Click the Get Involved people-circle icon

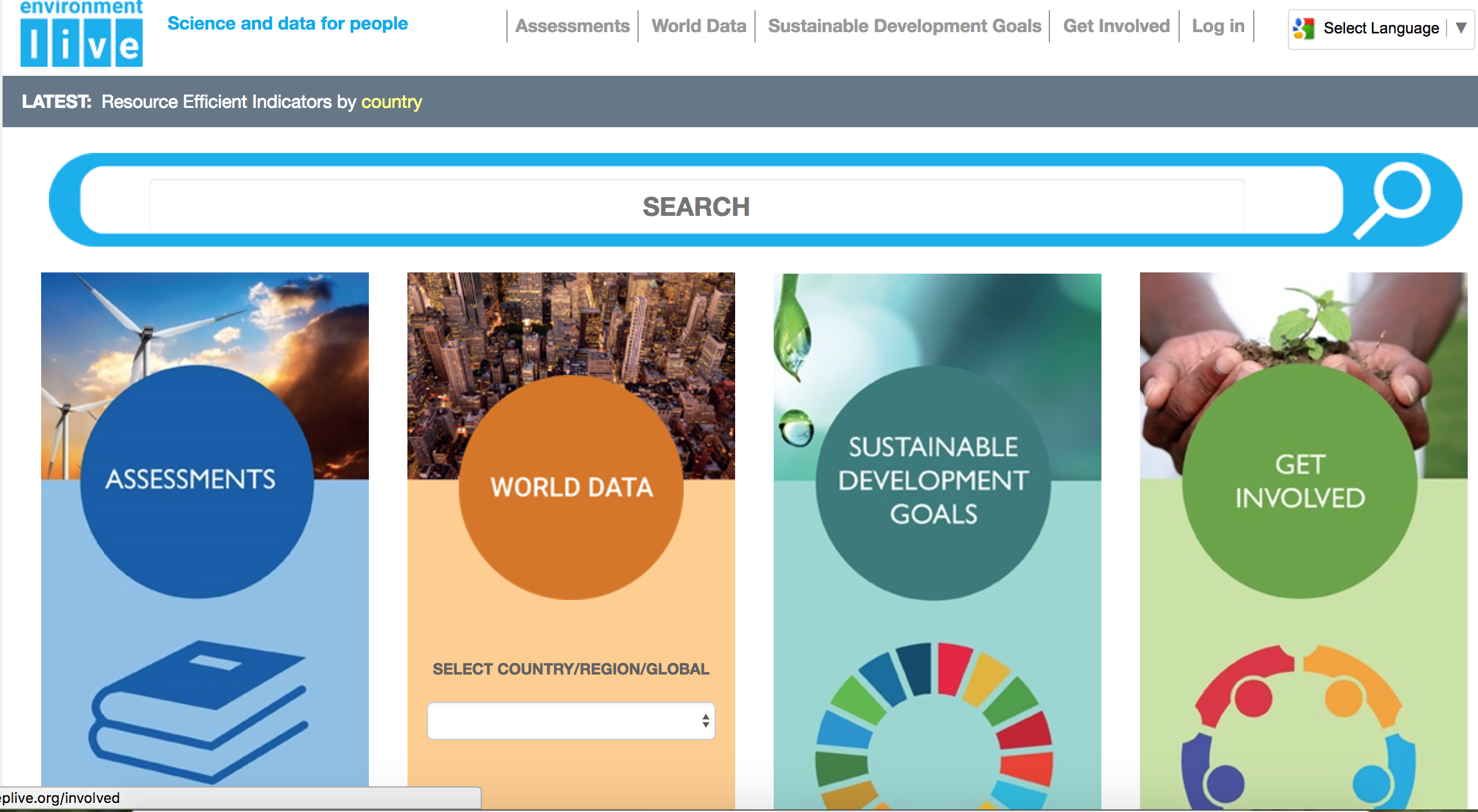tap(1299, 728)
